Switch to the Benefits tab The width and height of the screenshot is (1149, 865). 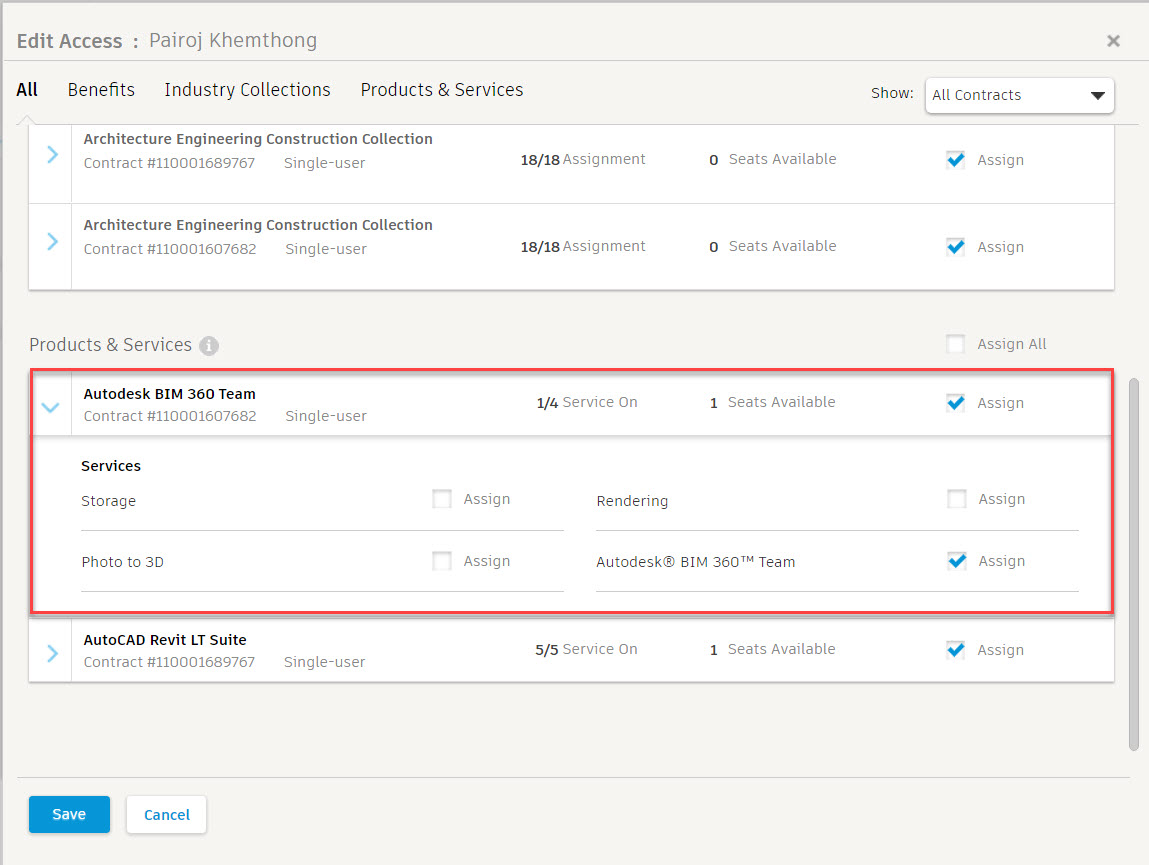[x=101, y=90]
